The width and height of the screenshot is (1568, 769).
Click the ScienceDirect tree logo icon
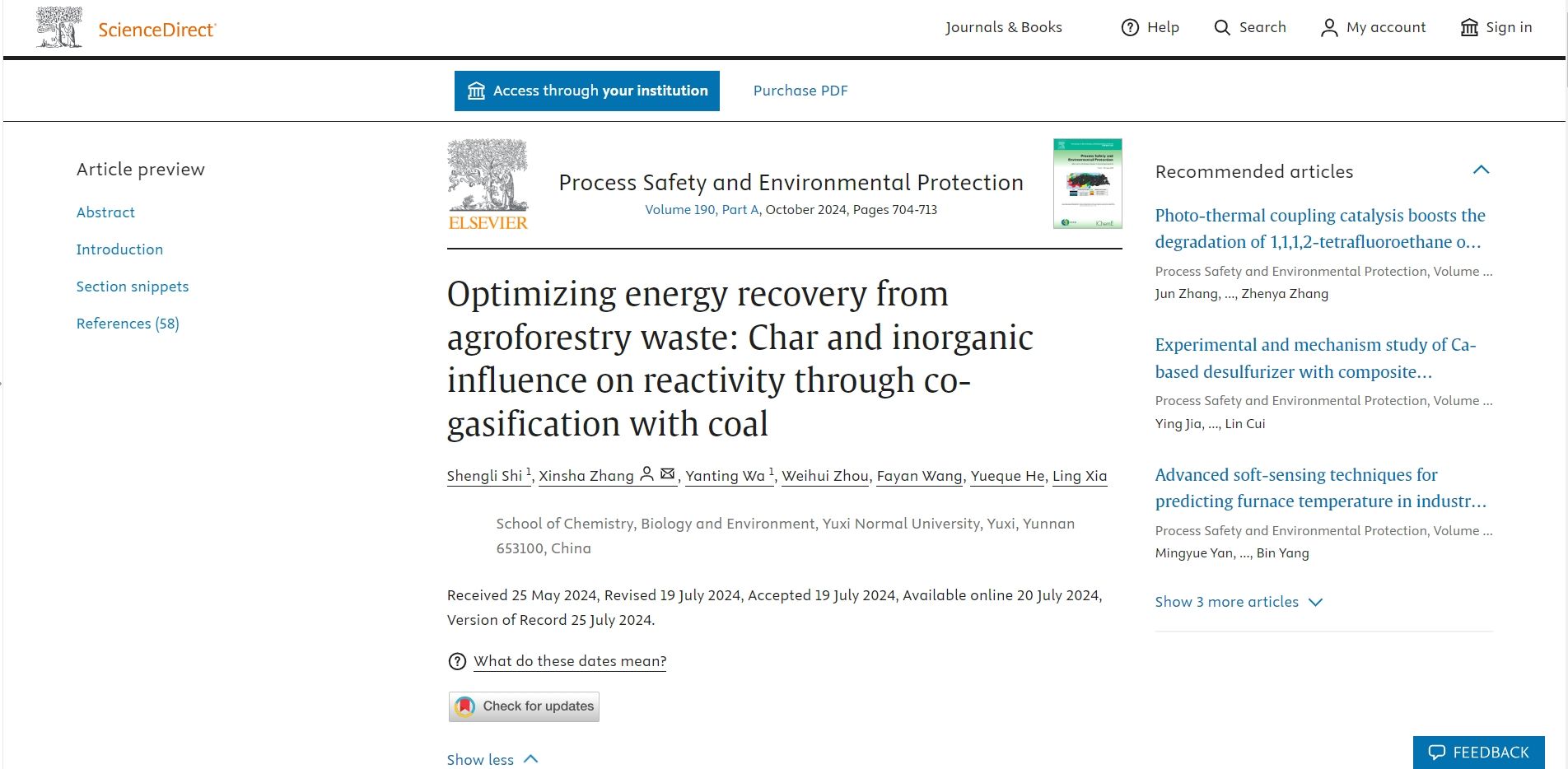(x=59, y=27)
